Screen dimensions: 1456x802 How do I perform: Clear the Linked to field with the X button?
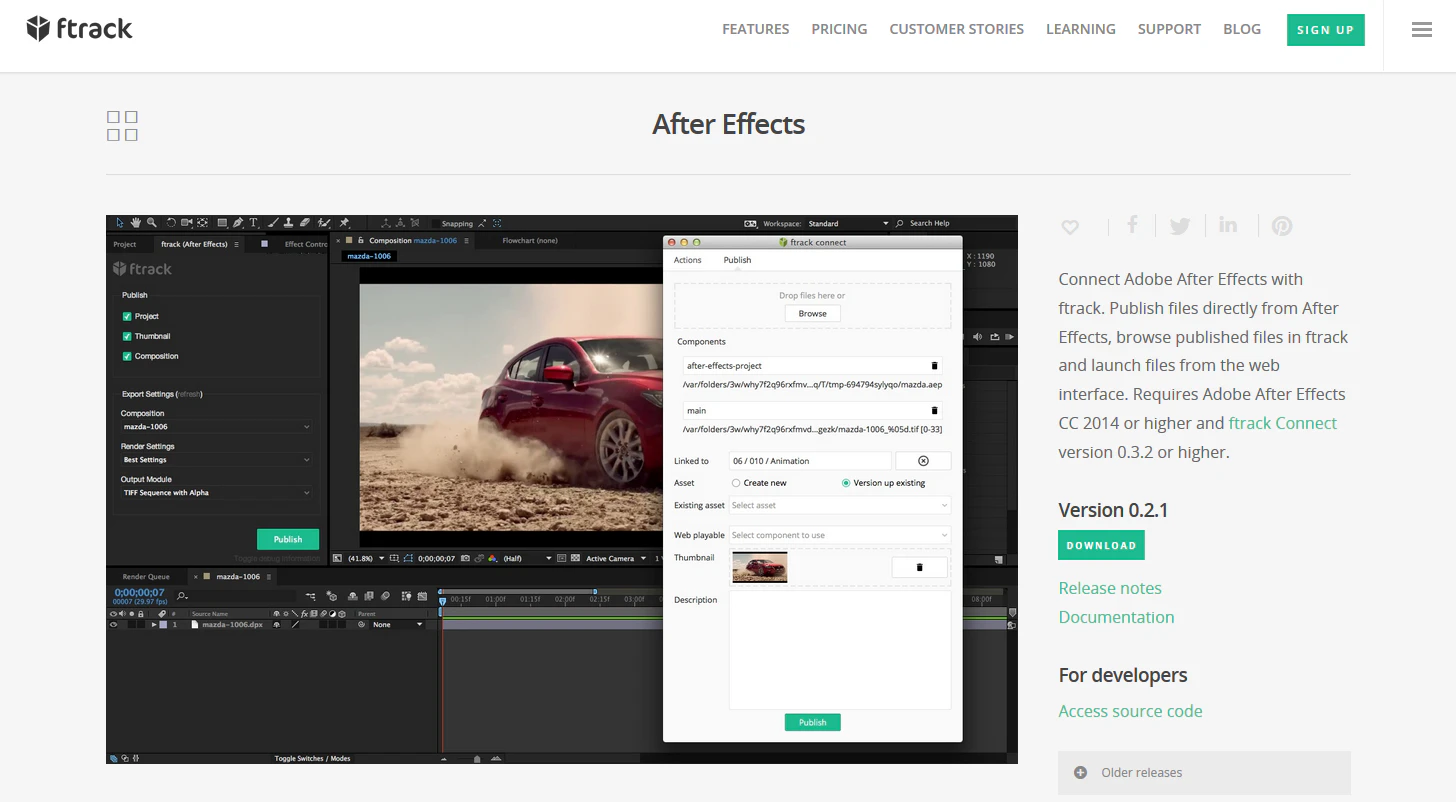(923, 461)
